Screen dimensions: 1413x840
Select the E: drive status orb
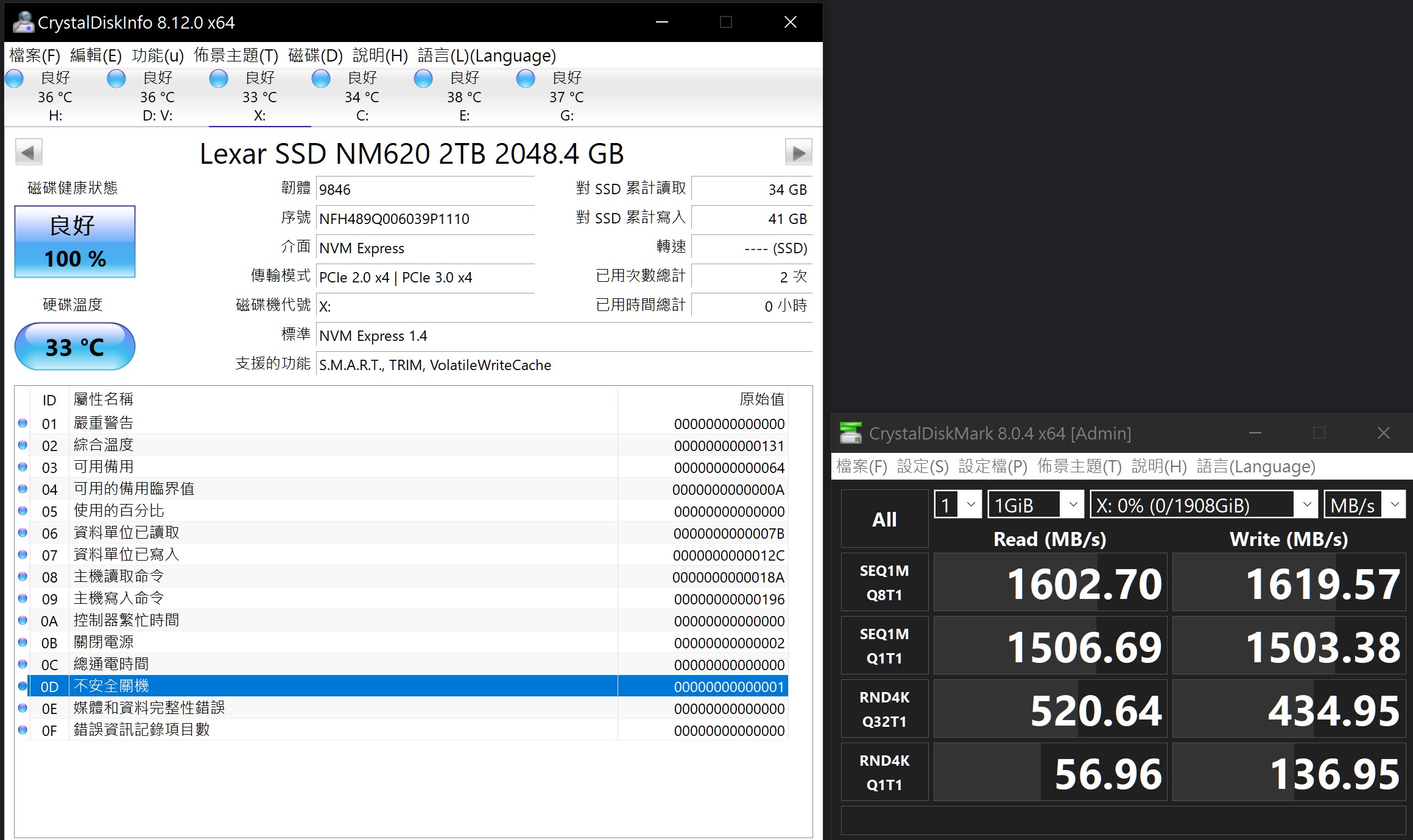click(x=423, y=79)
